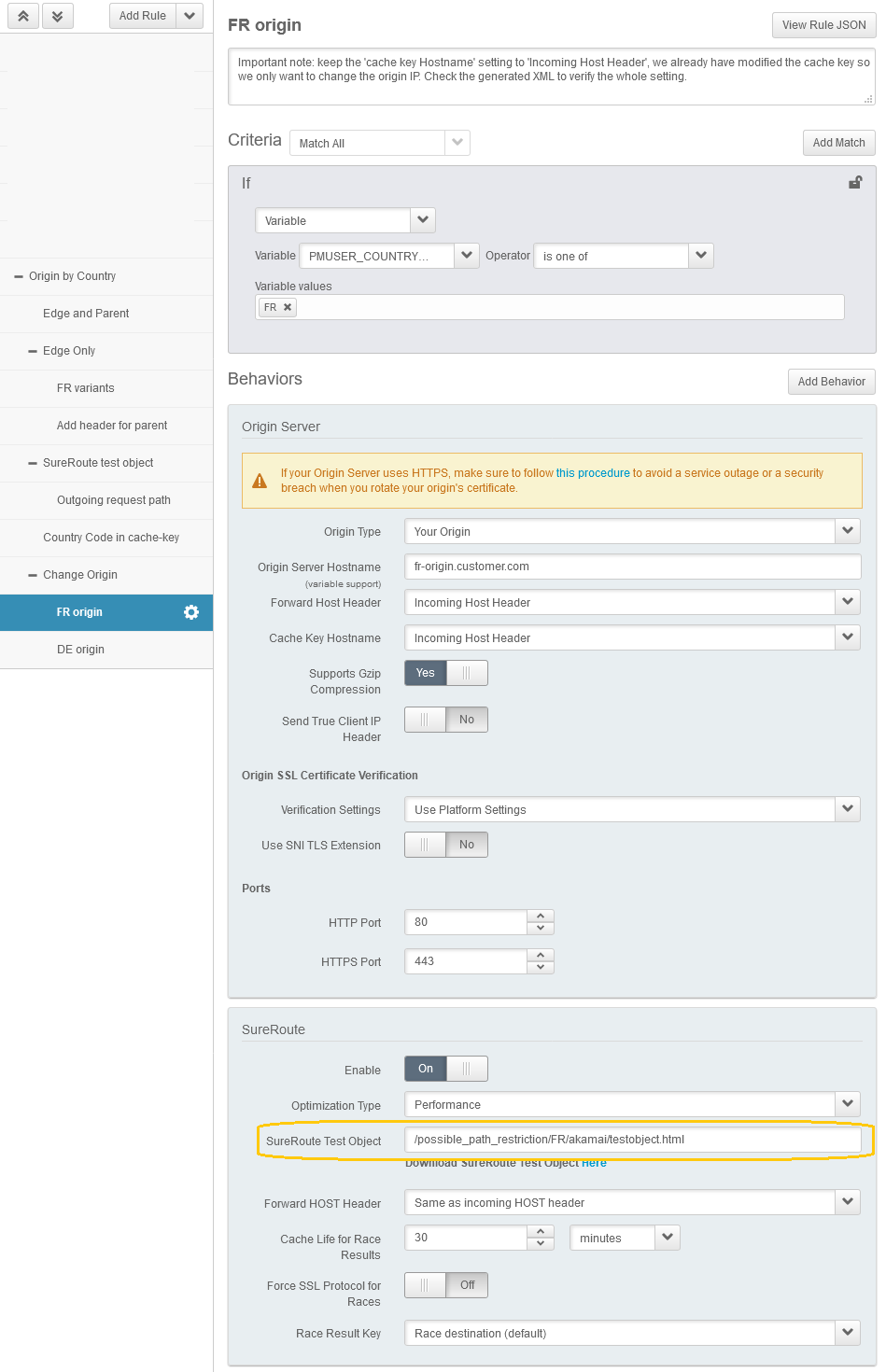Click the expand all rules double-down arrow icon
Viewport: 886px width, 1372px height.
click(57, 16)
